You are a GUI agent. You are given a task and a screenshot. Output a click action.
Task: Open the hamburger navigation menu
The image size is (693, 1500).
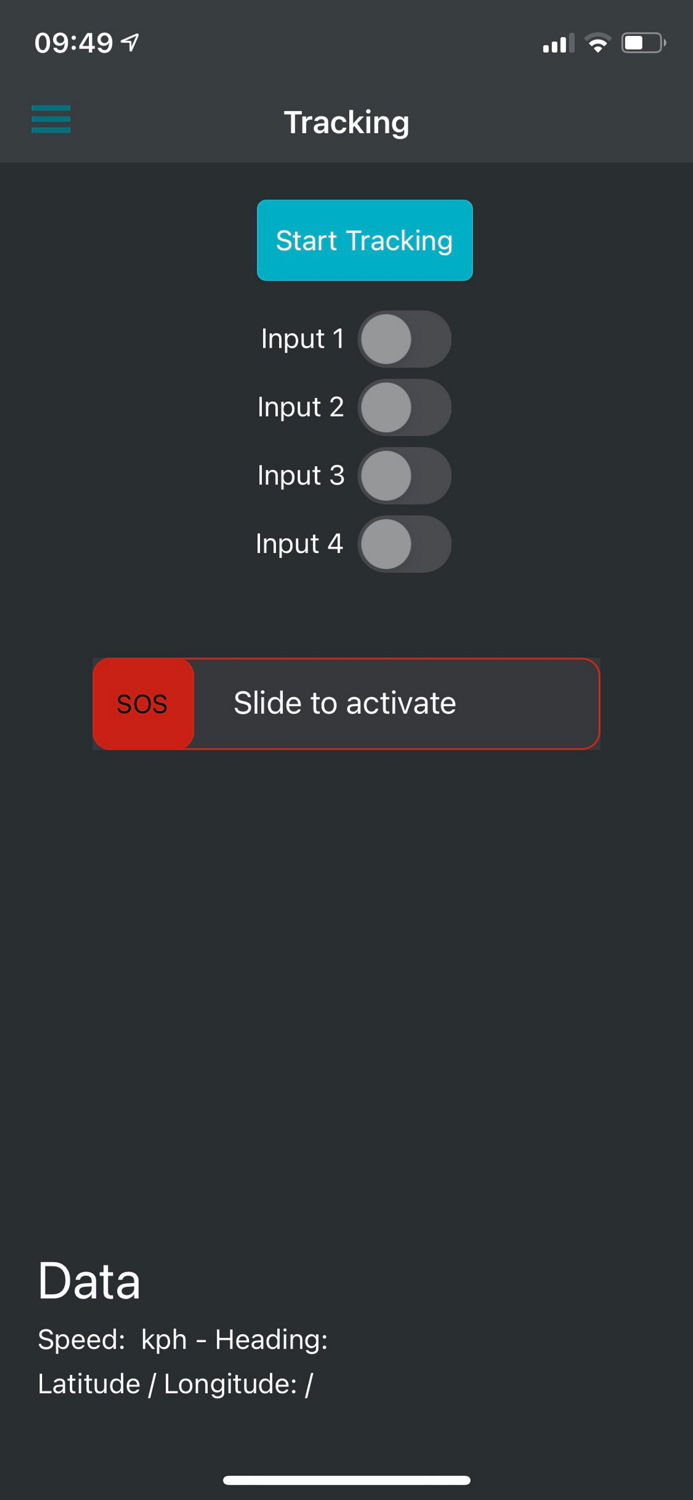pyautogui.click(x=51, y=119)
